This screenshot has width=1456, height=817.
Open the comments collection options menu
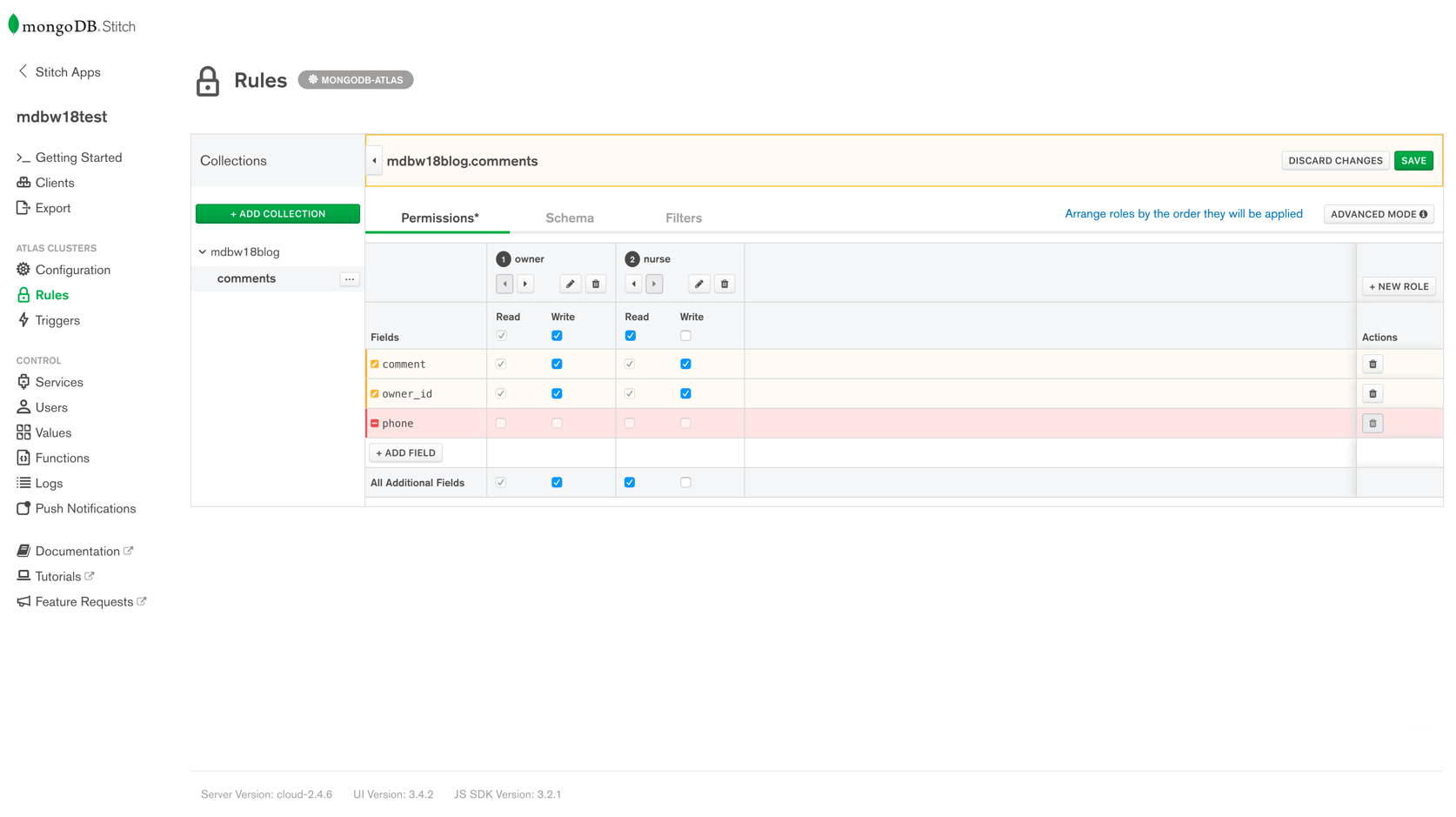click(x=350, y=279)
